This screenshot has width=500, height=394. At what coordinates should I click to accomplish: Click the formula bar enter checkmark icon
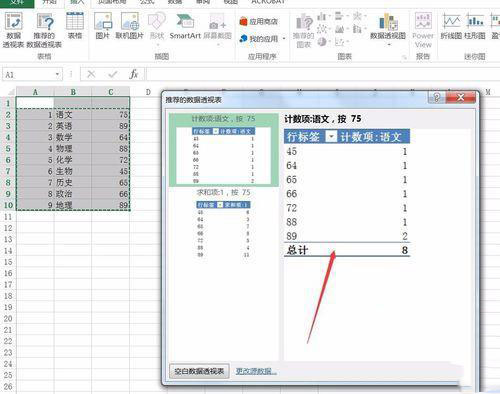pyautogui.click(x=113, y=74)
